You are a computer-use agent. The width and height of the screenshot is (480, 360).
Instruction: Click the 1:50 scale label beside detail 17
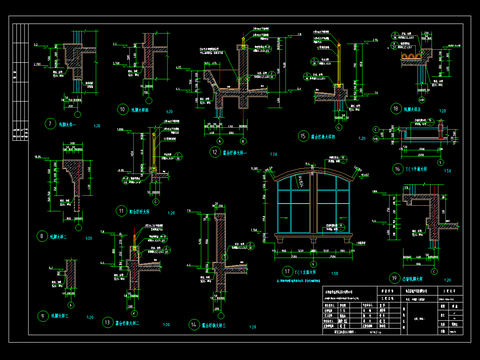coord(335,273)
